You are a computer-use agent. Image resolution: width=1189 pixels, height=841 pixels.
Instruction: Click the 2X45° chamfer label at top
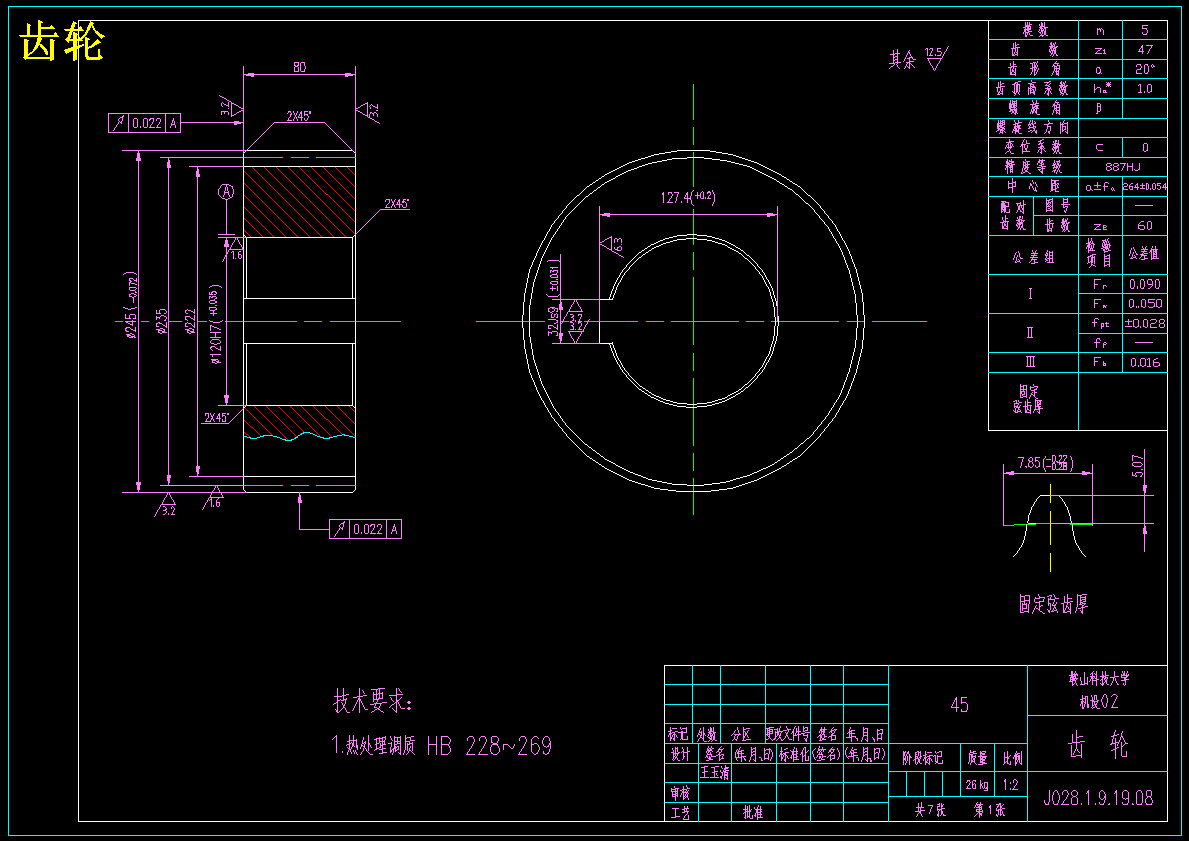pyautogui.click(x=299, y=116)
